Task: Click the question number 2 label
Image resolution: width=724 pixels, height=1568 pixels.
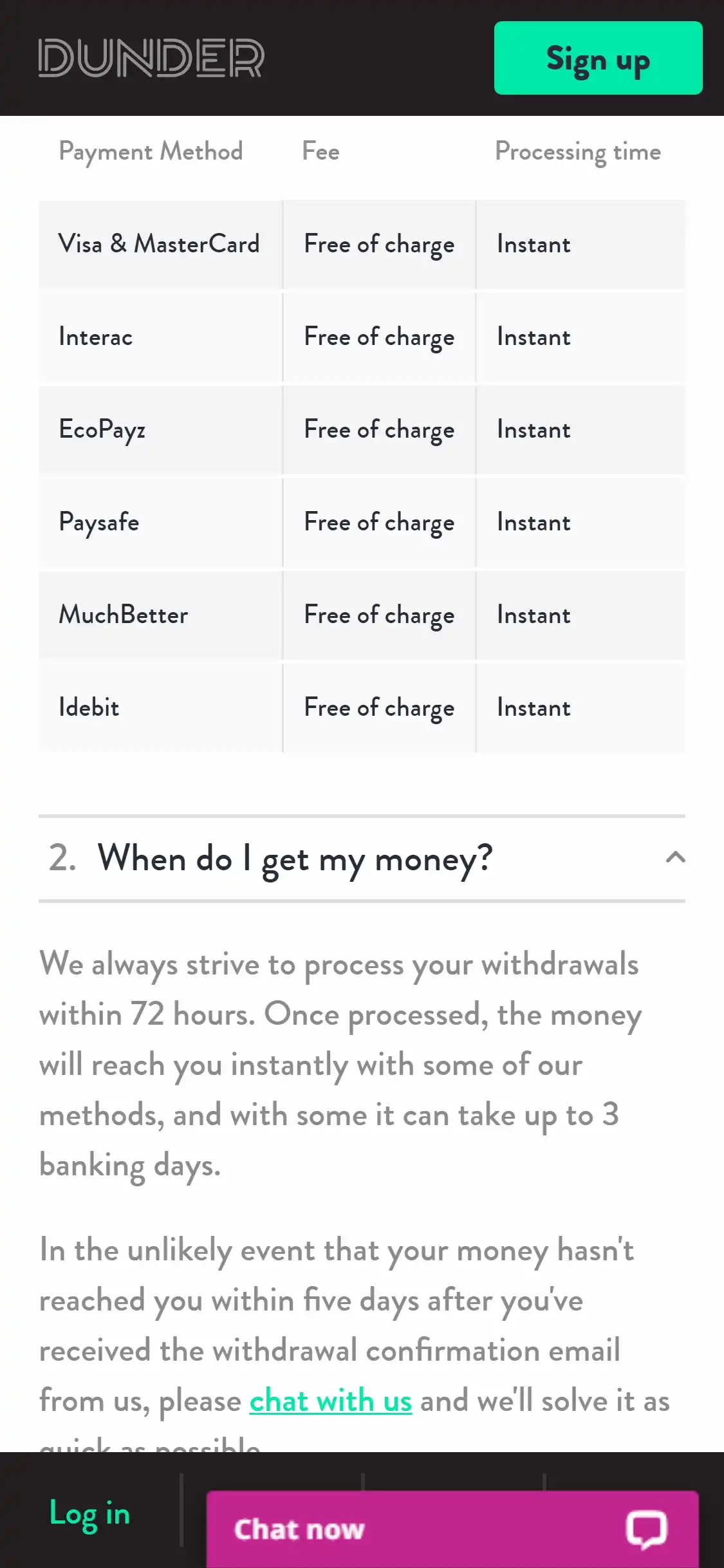Action: [x=62, y=859]
